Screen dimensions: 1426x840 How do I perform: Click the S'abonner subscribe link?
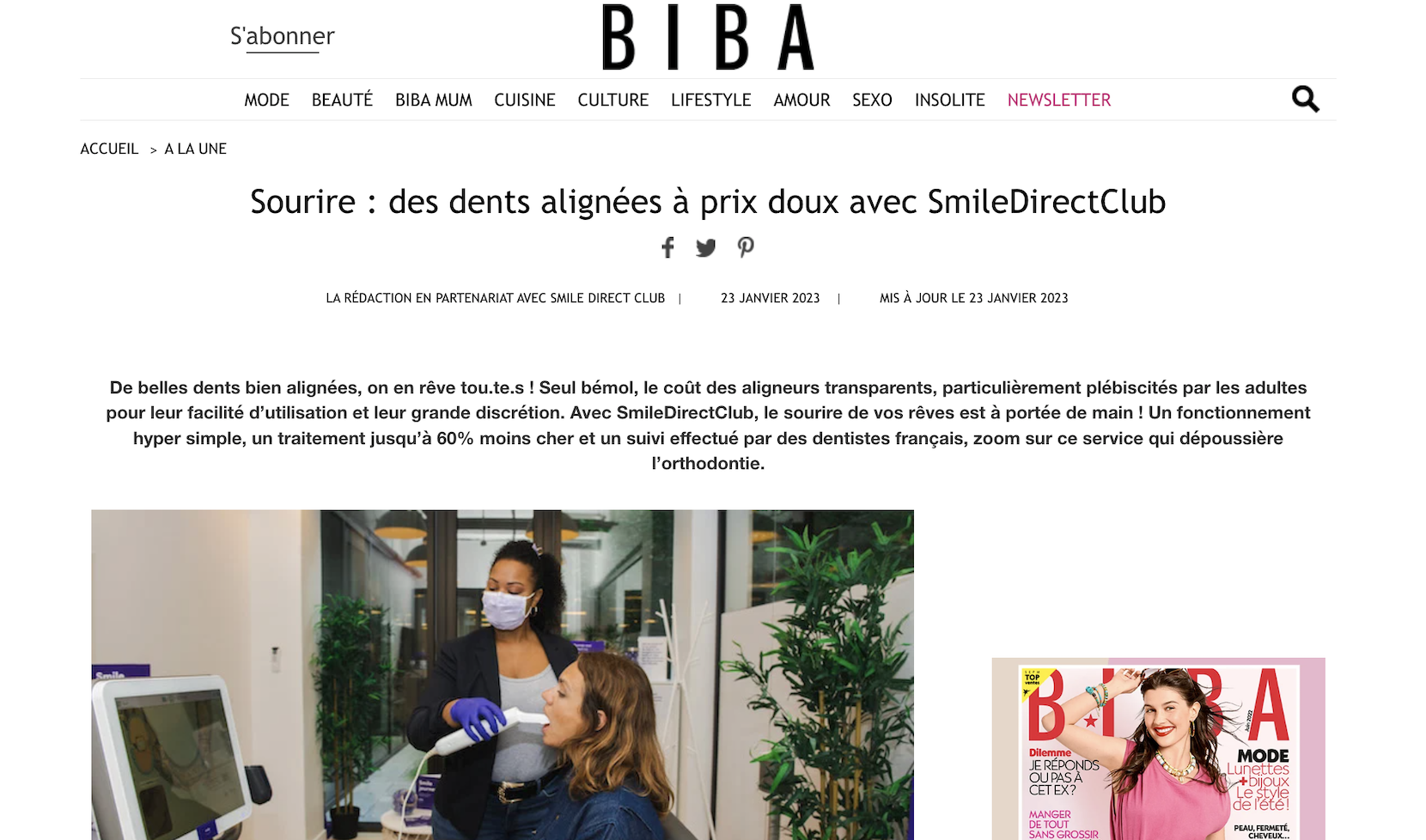point(283,36)
